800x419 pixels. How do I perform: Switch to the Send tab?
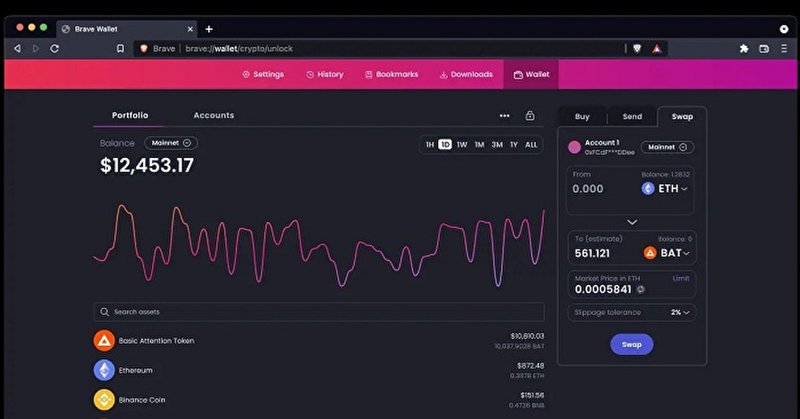[x=632, y=116]
